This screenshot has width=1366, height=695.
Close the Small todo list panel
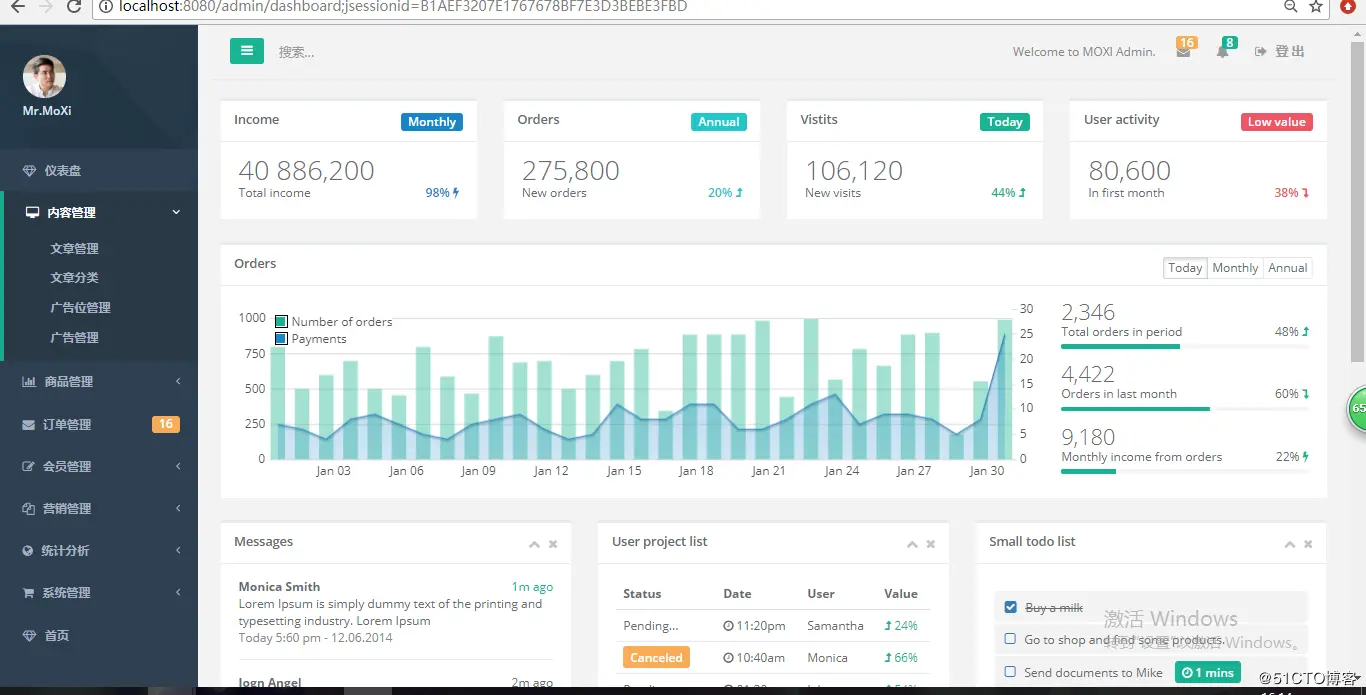(1308, 544)
